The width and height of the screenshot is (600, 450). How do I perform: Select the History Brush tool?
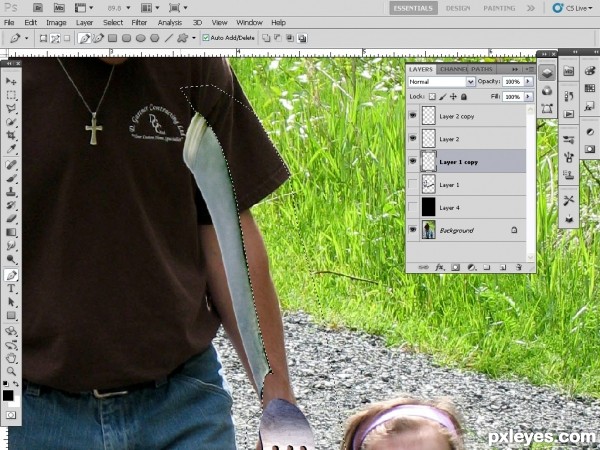pyautogui.click(x=11, y=205)
